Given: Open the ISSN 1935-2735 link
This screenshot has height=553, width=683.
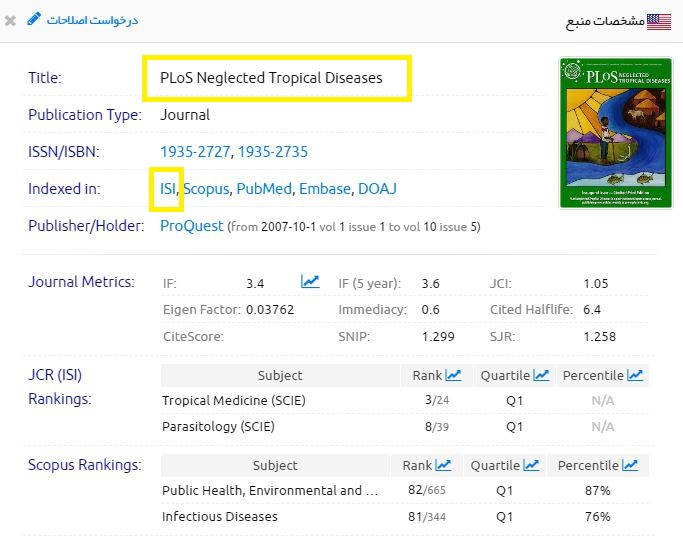Looking at the screenshot, I should (x=272, y=152).
